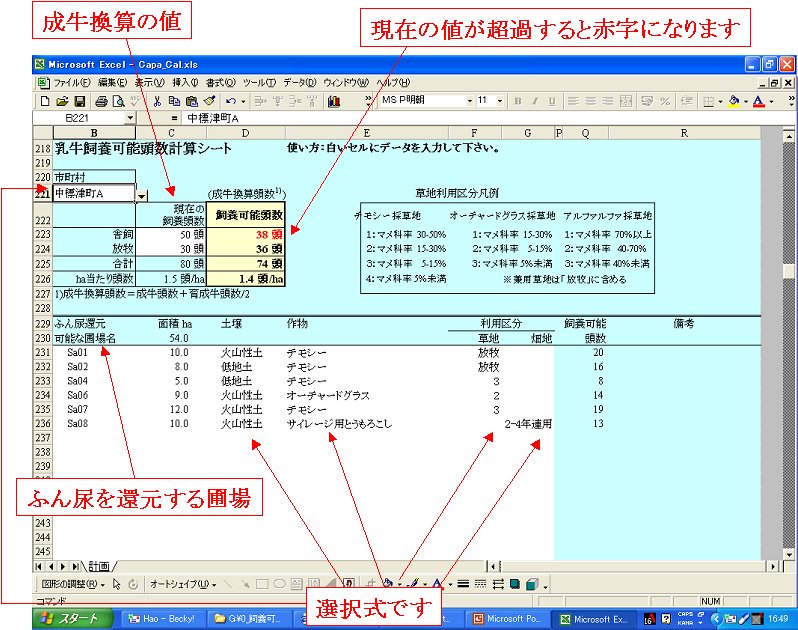Click the Paste clipboard icon
Viewport: 798px width, 630px height.
pyautogui.click(x=192, y=101)
